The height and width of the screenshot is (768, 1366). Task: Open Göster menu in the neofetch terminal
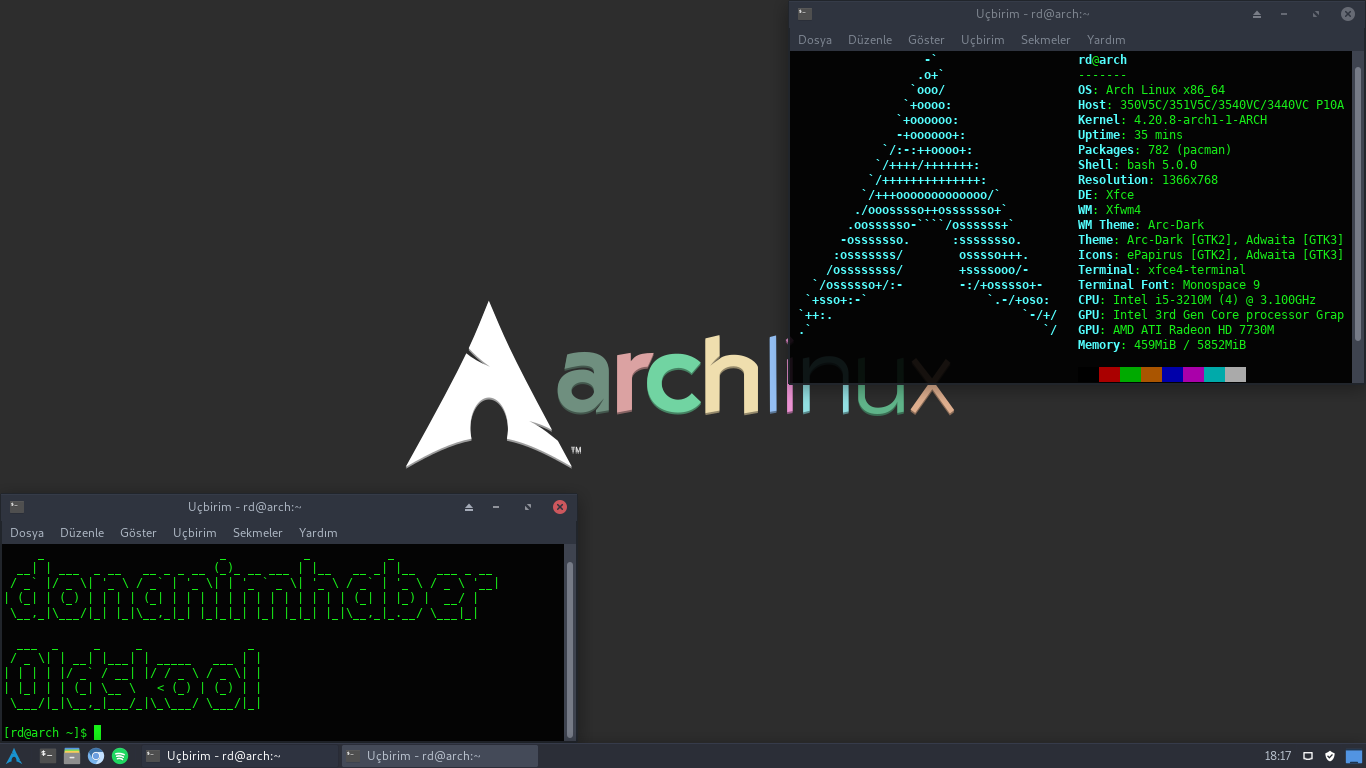(x=926, y=40)
